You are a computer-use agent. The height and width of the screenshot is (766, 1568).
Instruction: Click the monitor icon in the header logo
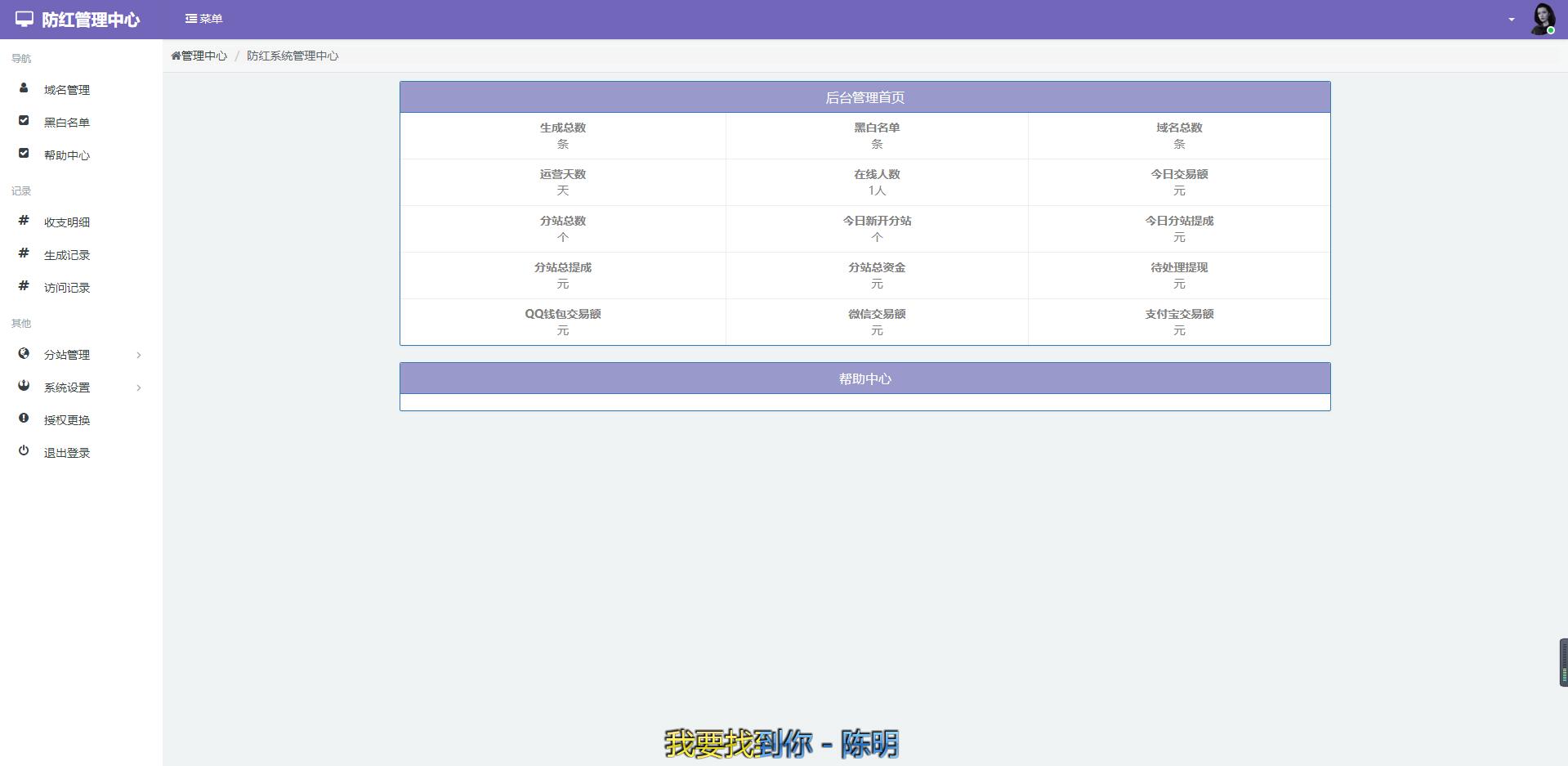coord(25,19)
